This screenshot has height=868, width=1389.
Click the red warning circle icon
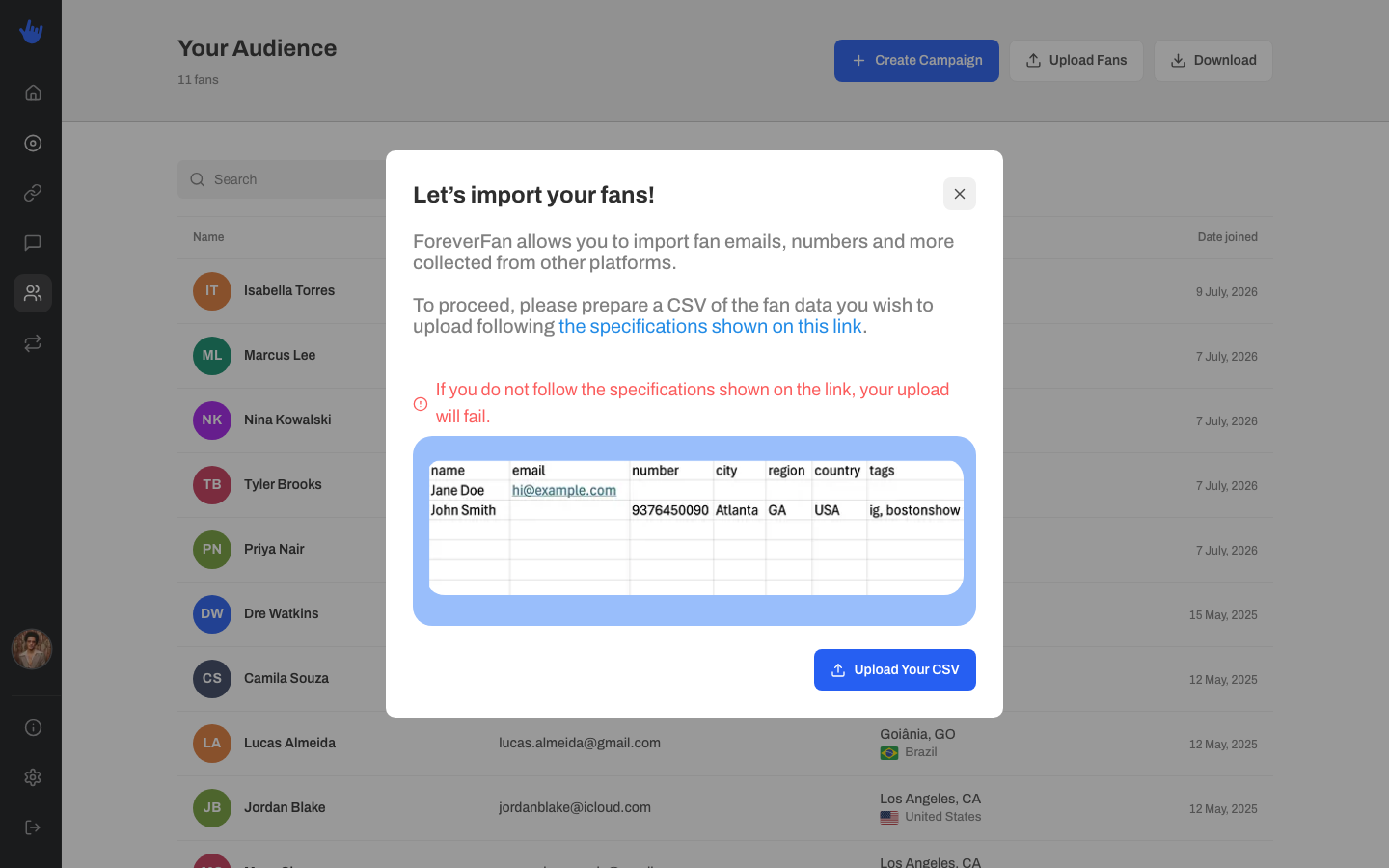421,404
